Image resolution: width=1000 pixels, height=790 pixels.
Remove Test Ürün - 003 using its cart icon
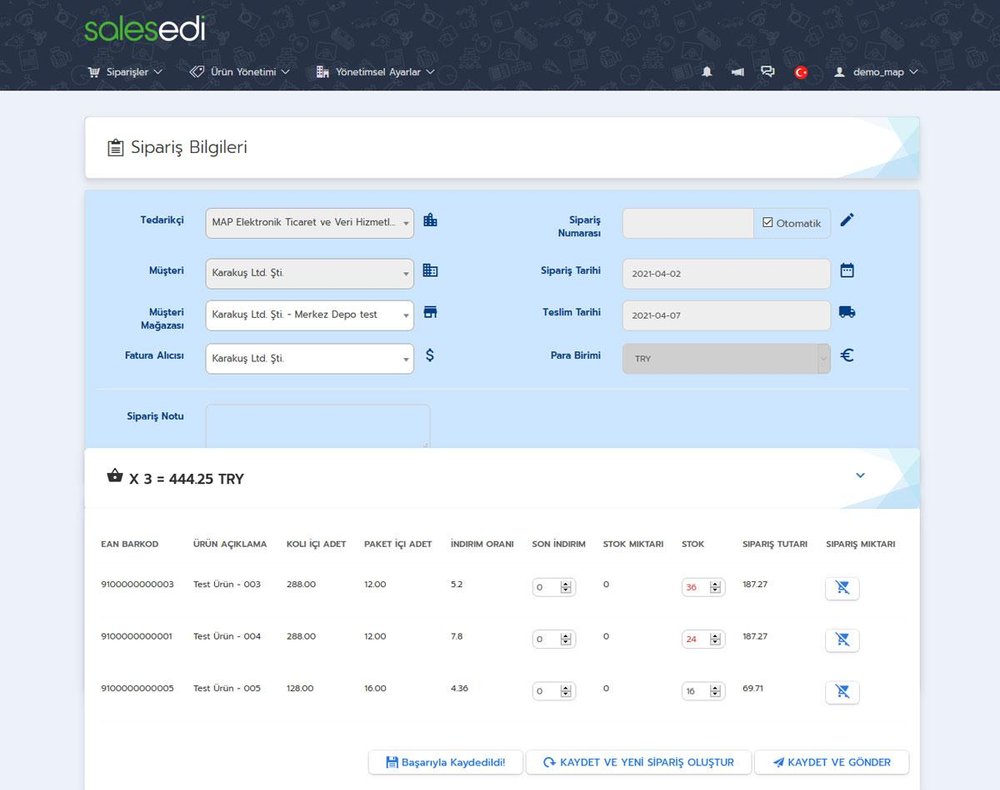click(x=841, y=588)
